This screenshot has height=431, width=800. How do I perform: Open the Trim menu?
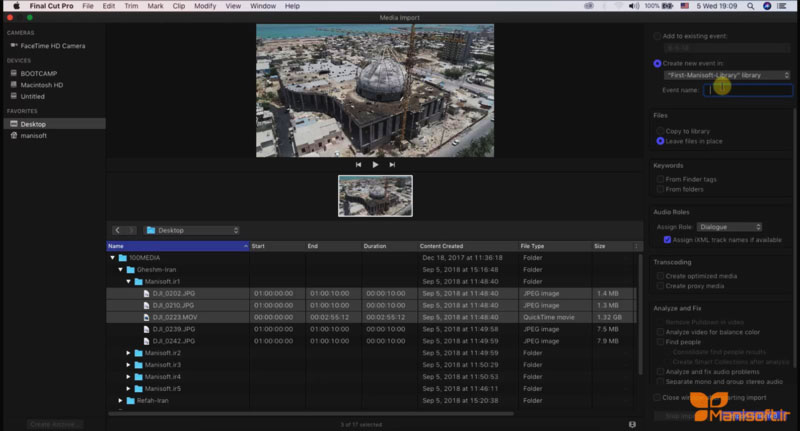[x=131, y=6]
